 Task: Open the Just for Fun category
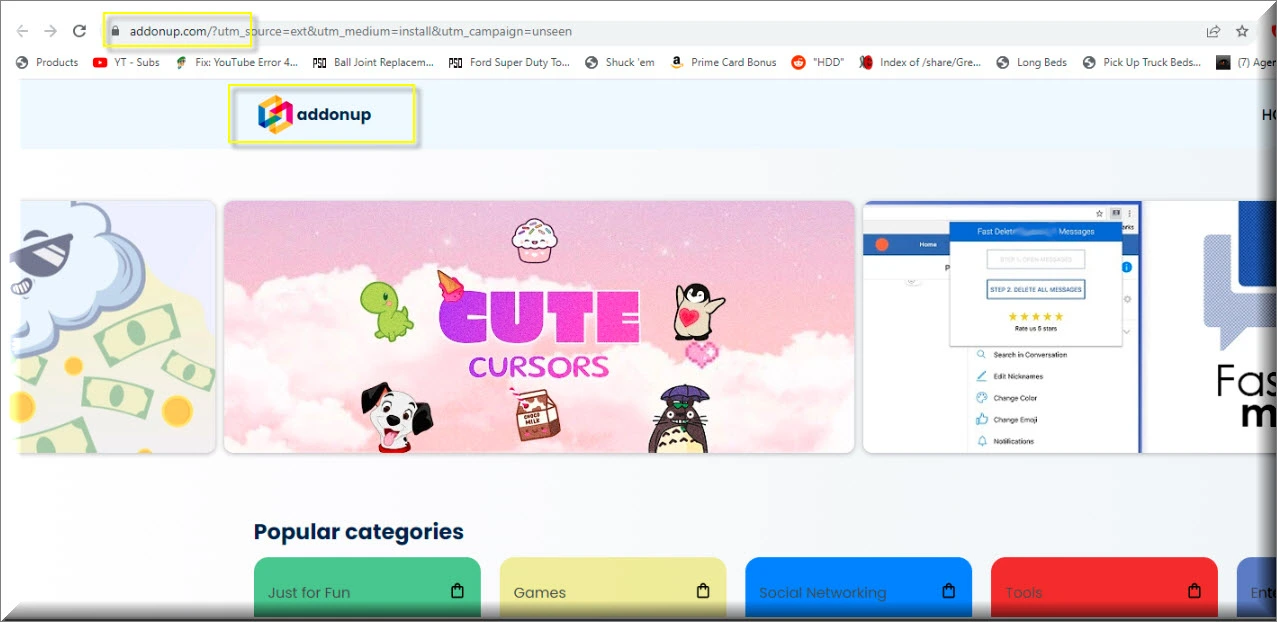point(367,588)
